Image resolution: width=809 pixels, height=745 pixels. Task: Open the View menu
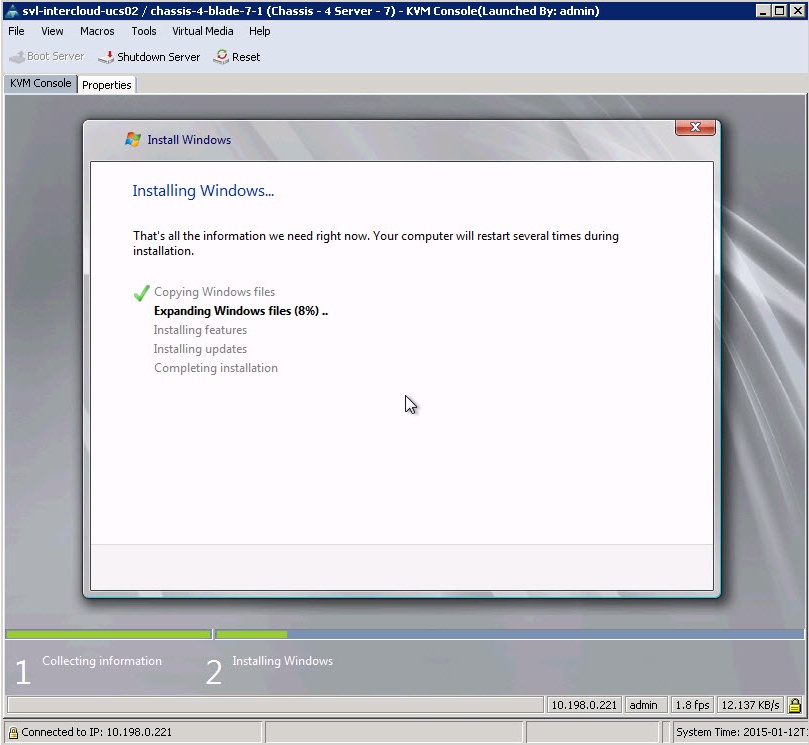(x=52, y=31)
